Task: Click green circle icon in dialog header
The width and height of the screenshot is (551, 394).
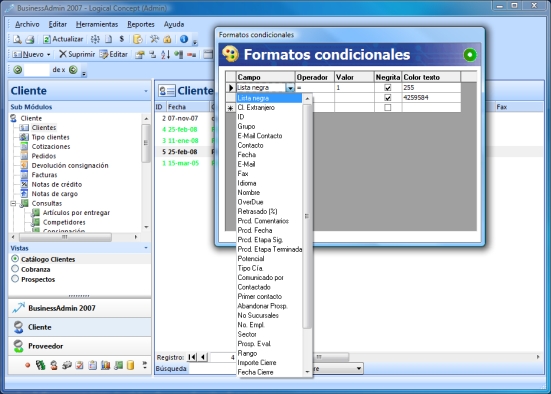Action: (470, 55)
